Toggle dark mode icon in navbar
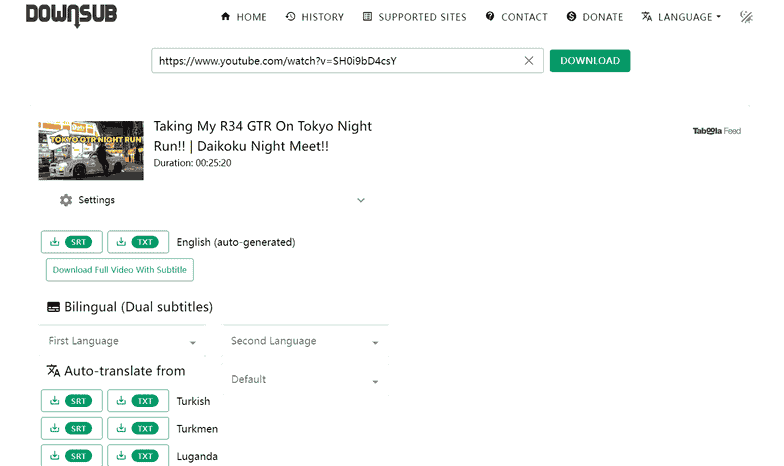Viewport: 784px width, 466px height. click(x=746, y=17)
